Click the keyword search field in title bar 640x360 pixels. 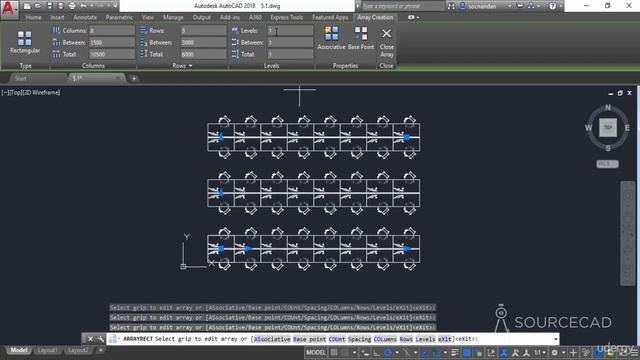(x=402, y=6)
